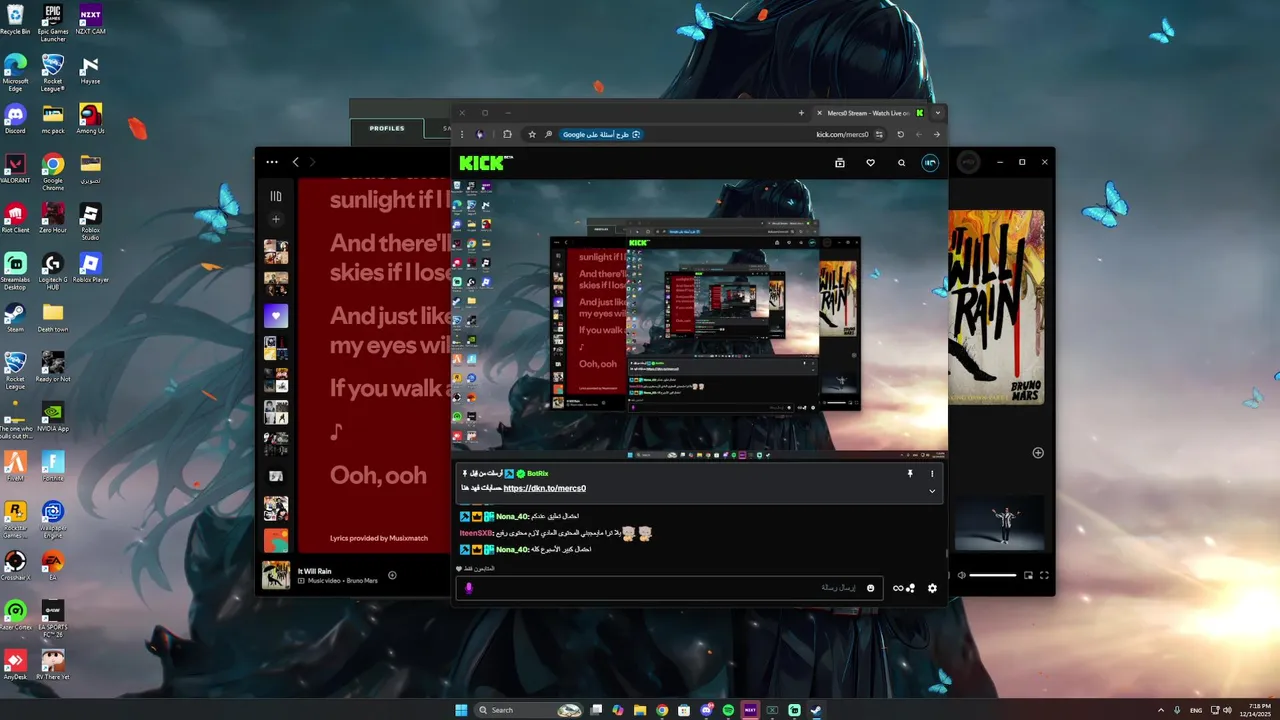This screenshot has height=720, width=1280.
Task: Click the Ask Google about this page chip
Action: click(601, 134)
